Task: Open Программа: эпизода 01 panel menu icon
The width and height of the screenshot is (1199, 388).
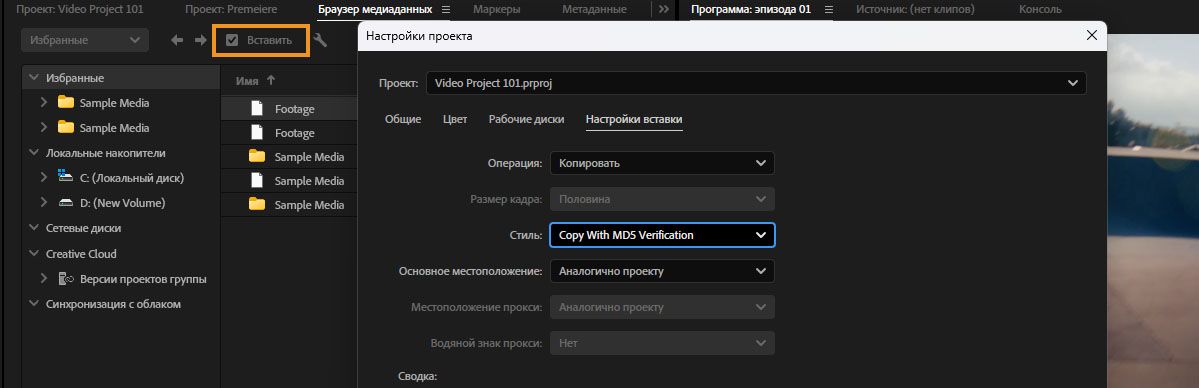Action: click(x=828, y=10)
